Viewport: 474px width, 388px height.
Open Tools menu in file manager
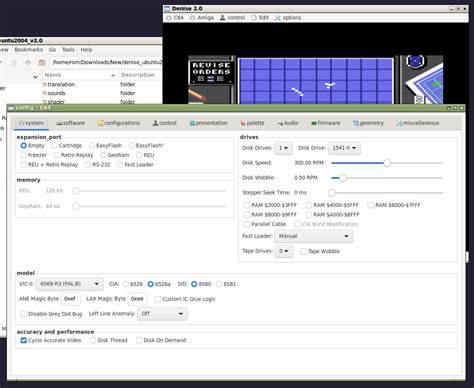68,50
